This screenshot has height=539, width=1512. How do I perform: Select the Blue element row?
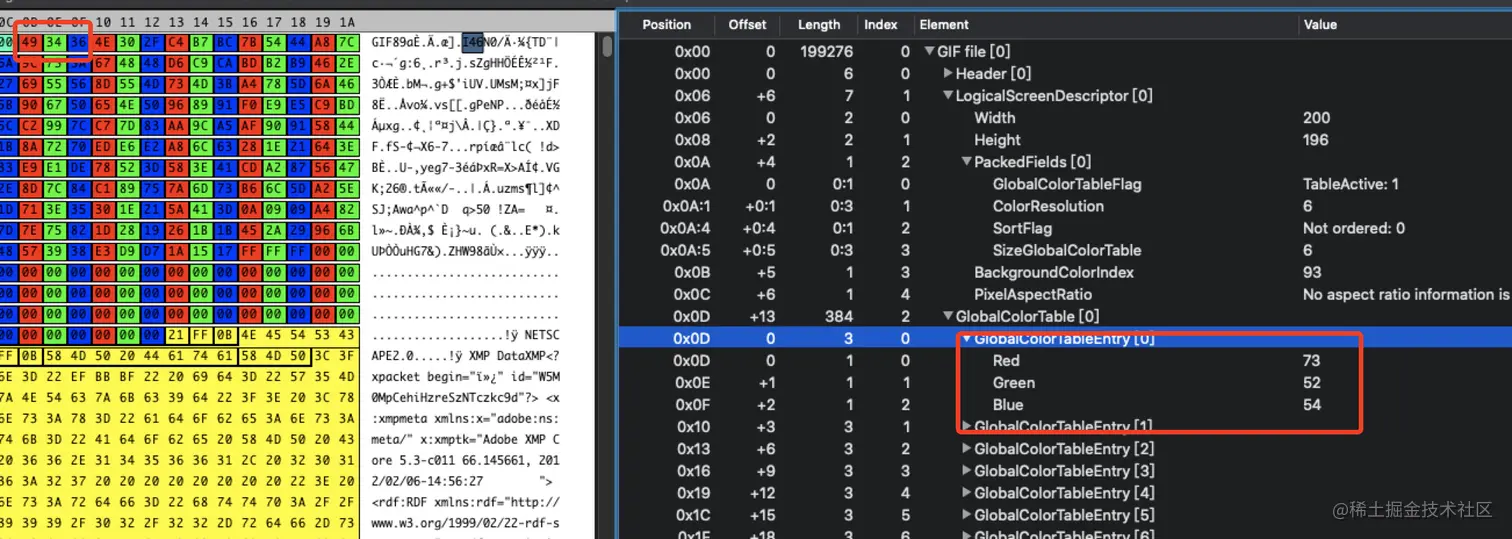1065,404
